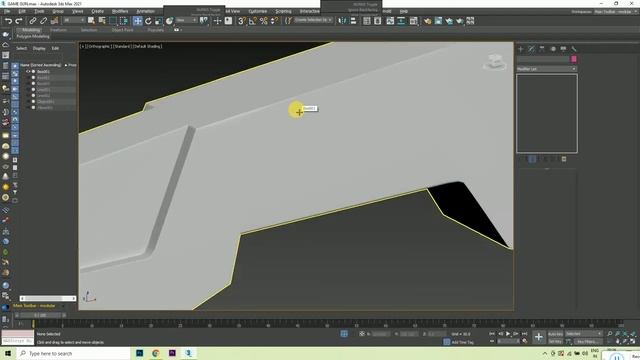Open the Edit menu
This screenshot has height=360, width=640.
(22, 11)
